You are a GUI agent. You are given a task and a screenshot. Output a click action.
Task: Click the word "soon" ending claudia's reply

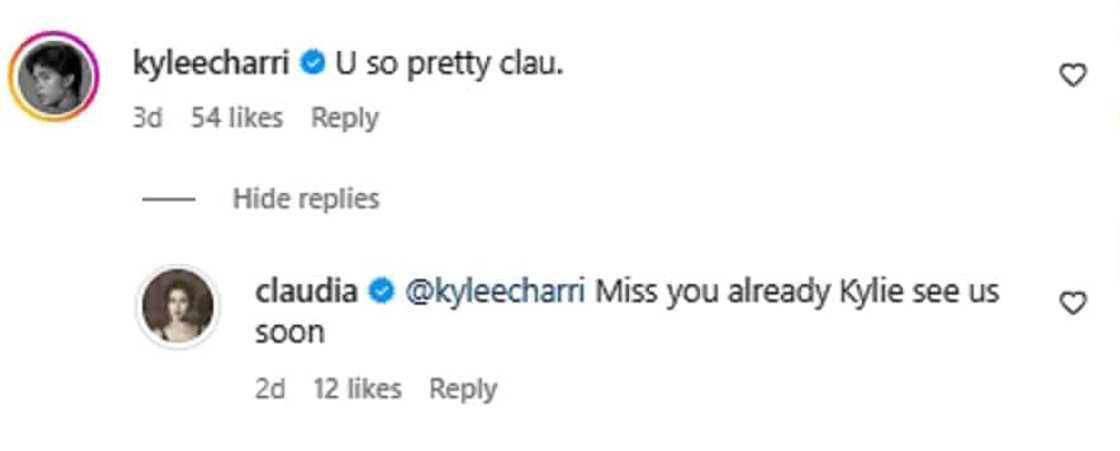290,332
